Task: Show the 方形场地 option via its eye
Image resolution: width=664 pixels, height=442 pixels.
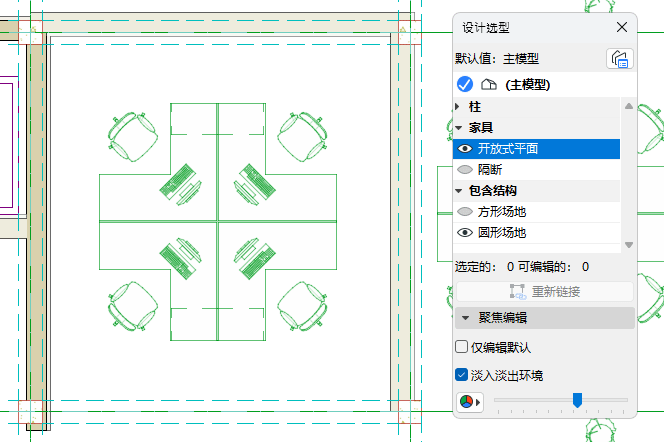Action: [465, 212]
